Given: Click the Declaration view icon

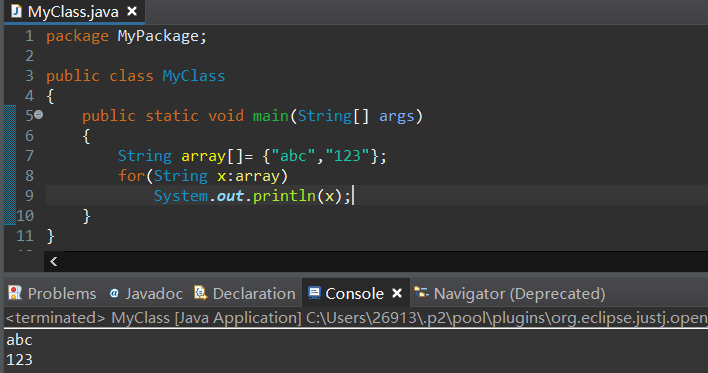Looking at the screenshot, I should click(200, 293).
